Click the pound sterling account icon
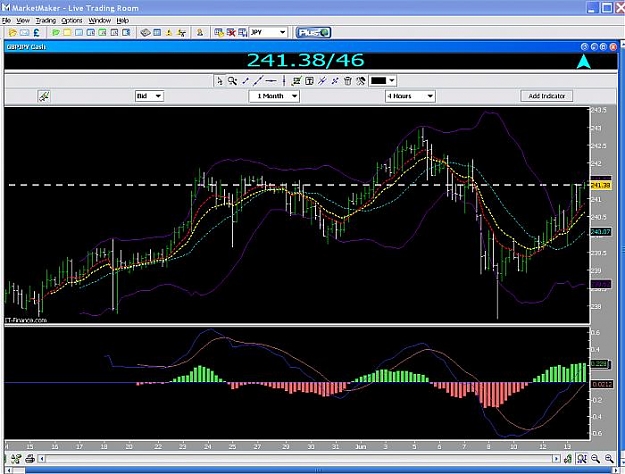 36,33
